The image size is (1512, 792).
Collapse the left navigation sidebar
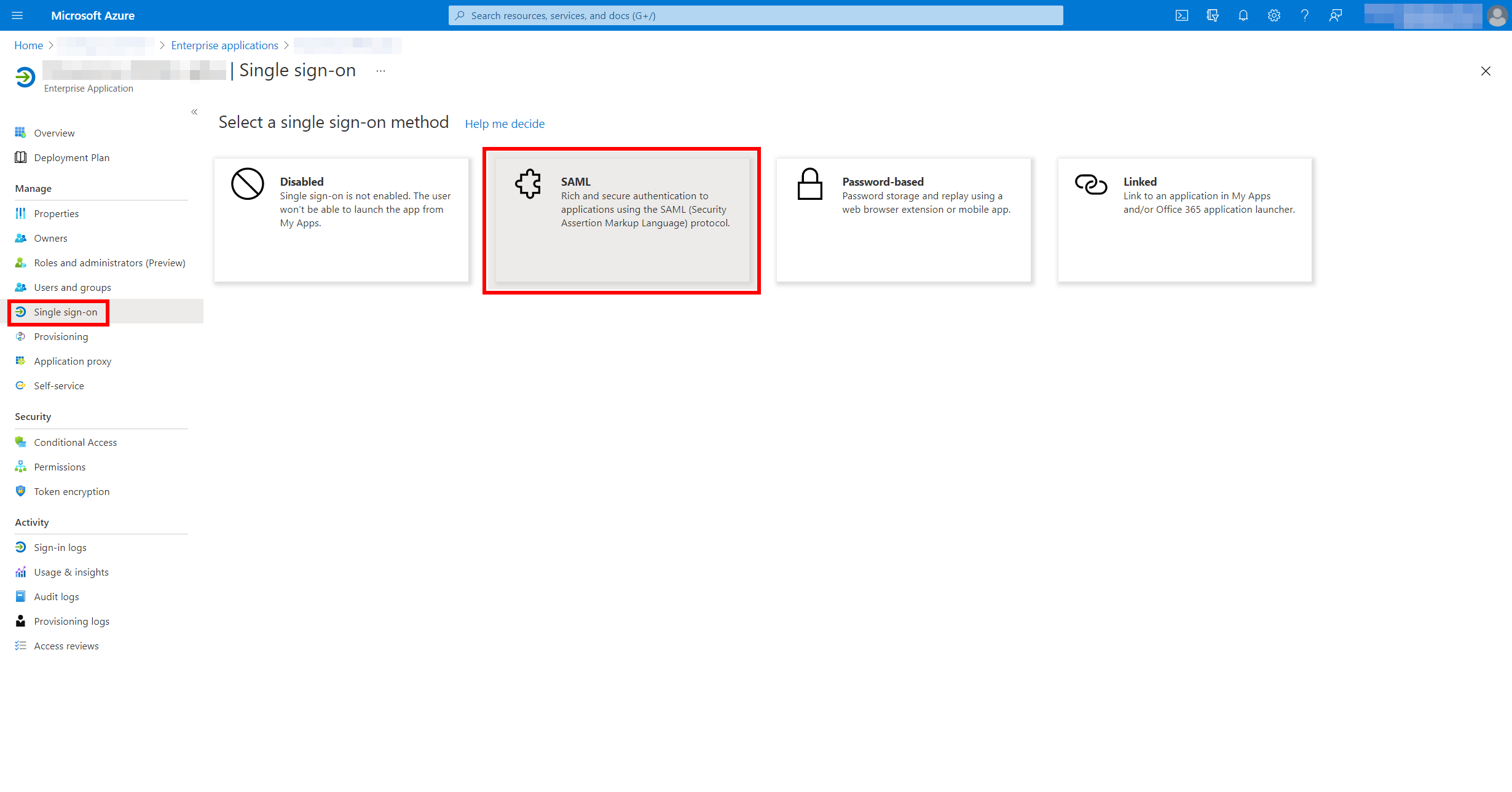[194, 112]
